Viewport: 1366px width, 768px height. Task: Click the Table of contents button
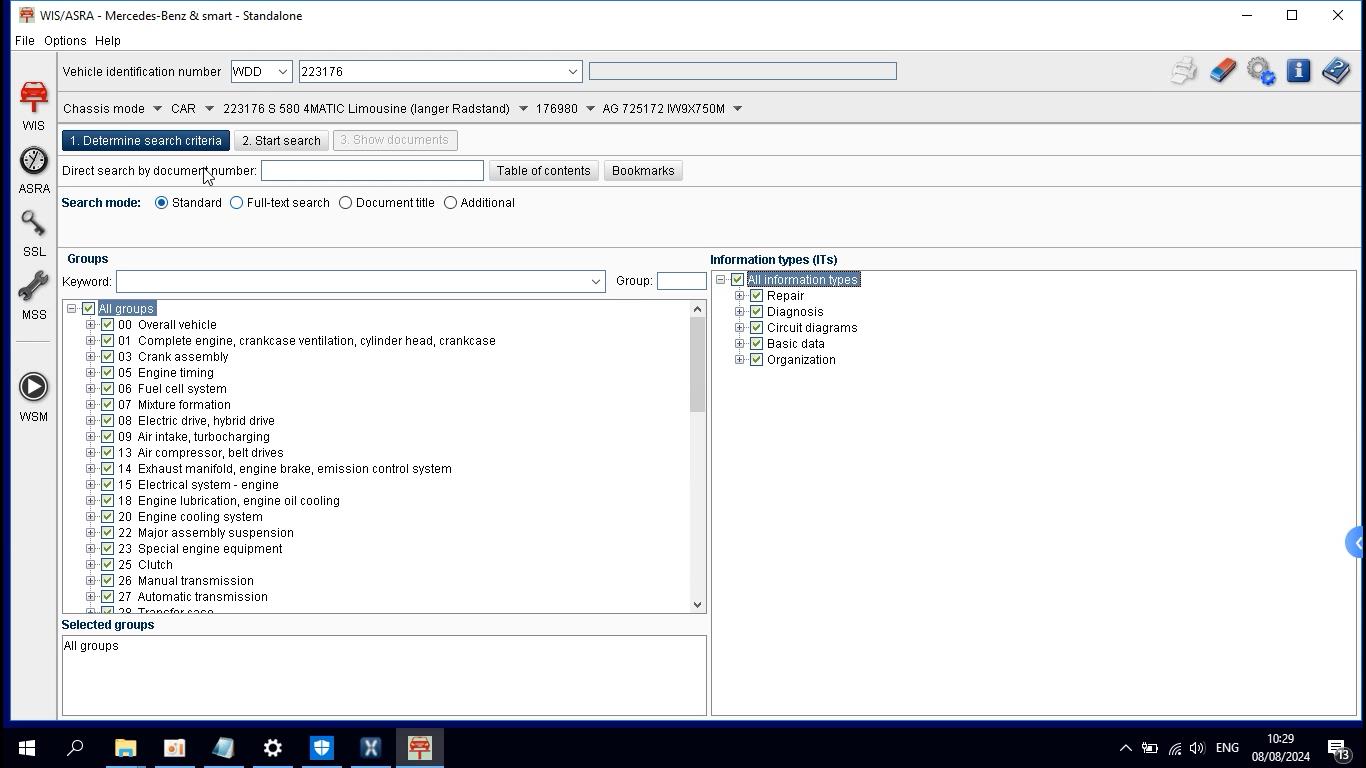(543, 171)
